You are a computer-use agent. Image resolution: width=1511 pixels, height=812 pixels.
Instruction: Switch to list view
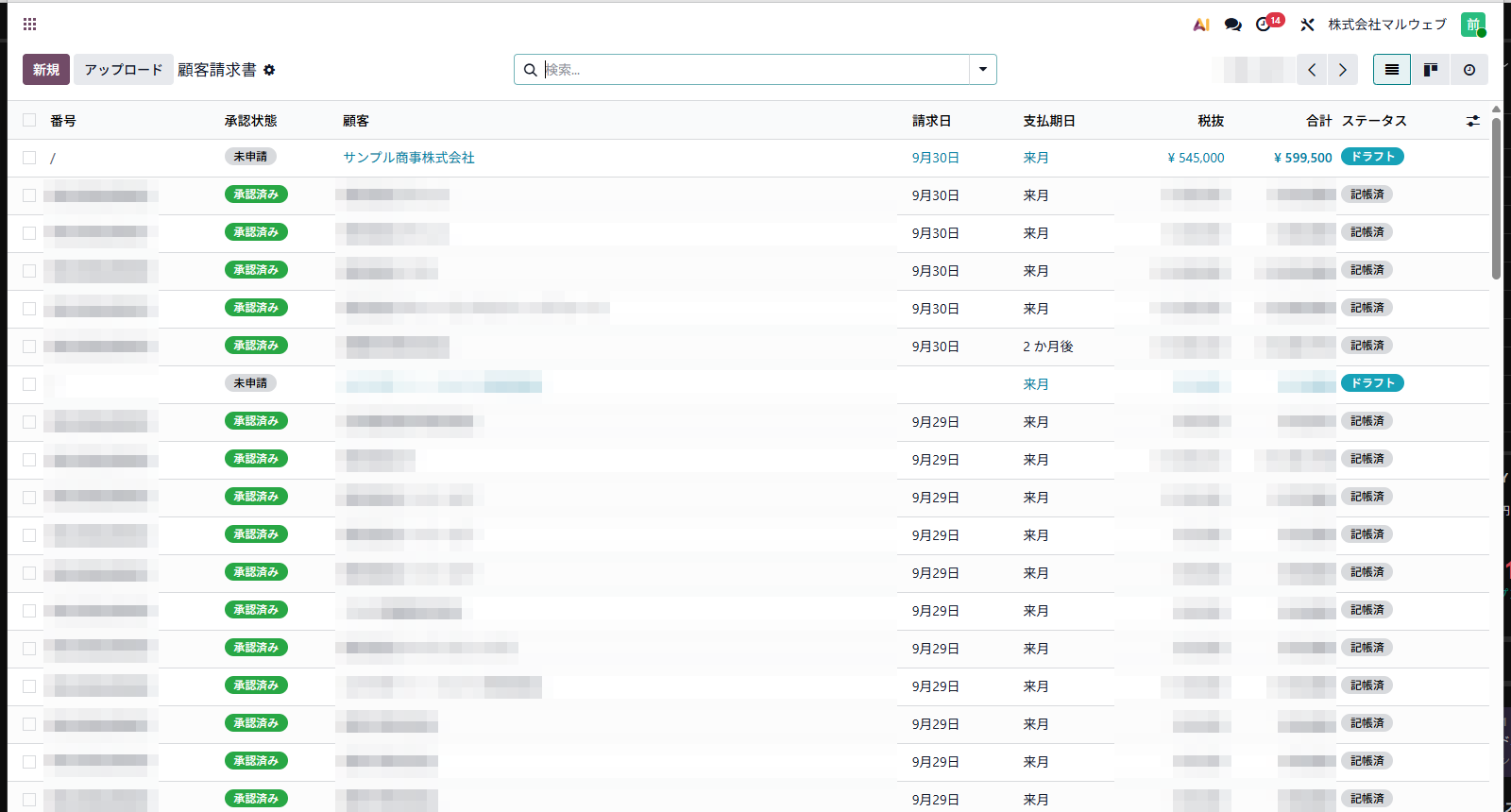pos(1392,70)
